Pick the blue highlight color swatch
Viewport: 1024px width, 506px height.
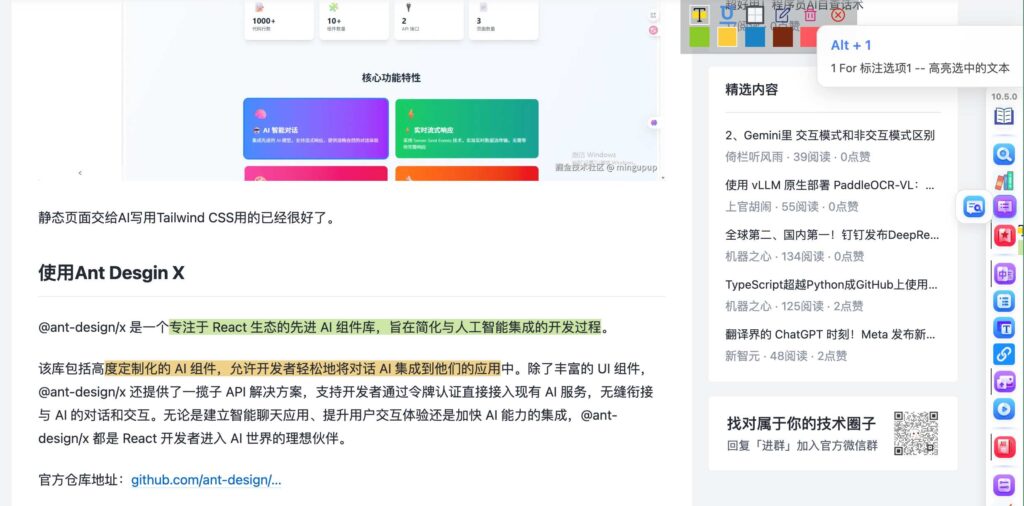point(755,37)
